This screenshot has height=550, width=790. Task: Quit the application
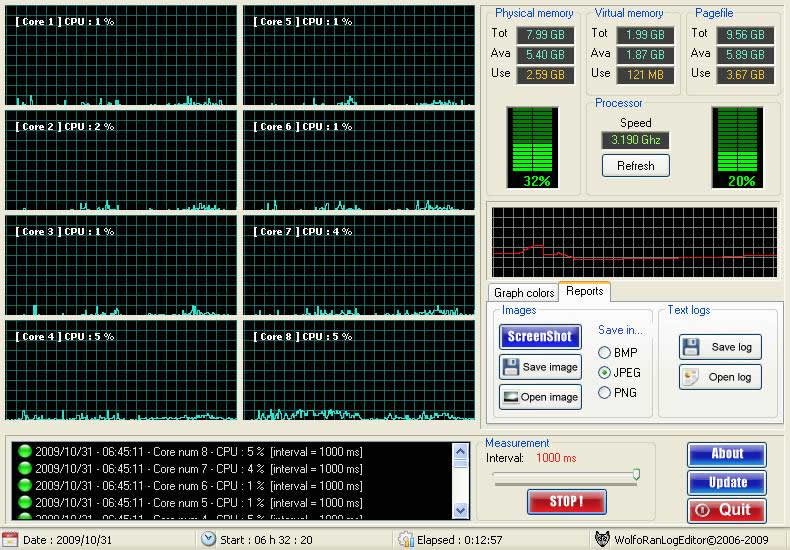coord(727,510)
